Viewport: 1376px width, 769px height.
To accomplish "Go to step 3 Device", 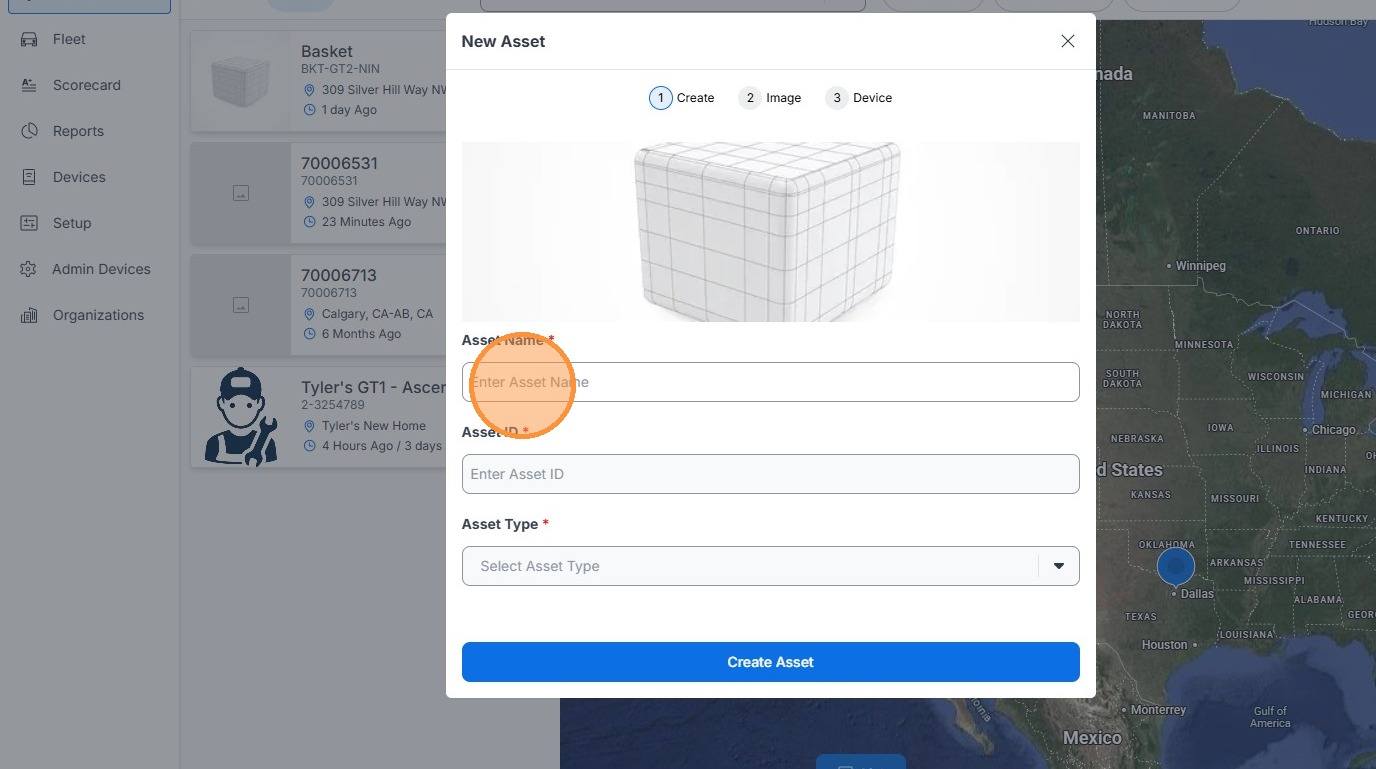I will tap(859, 98).
